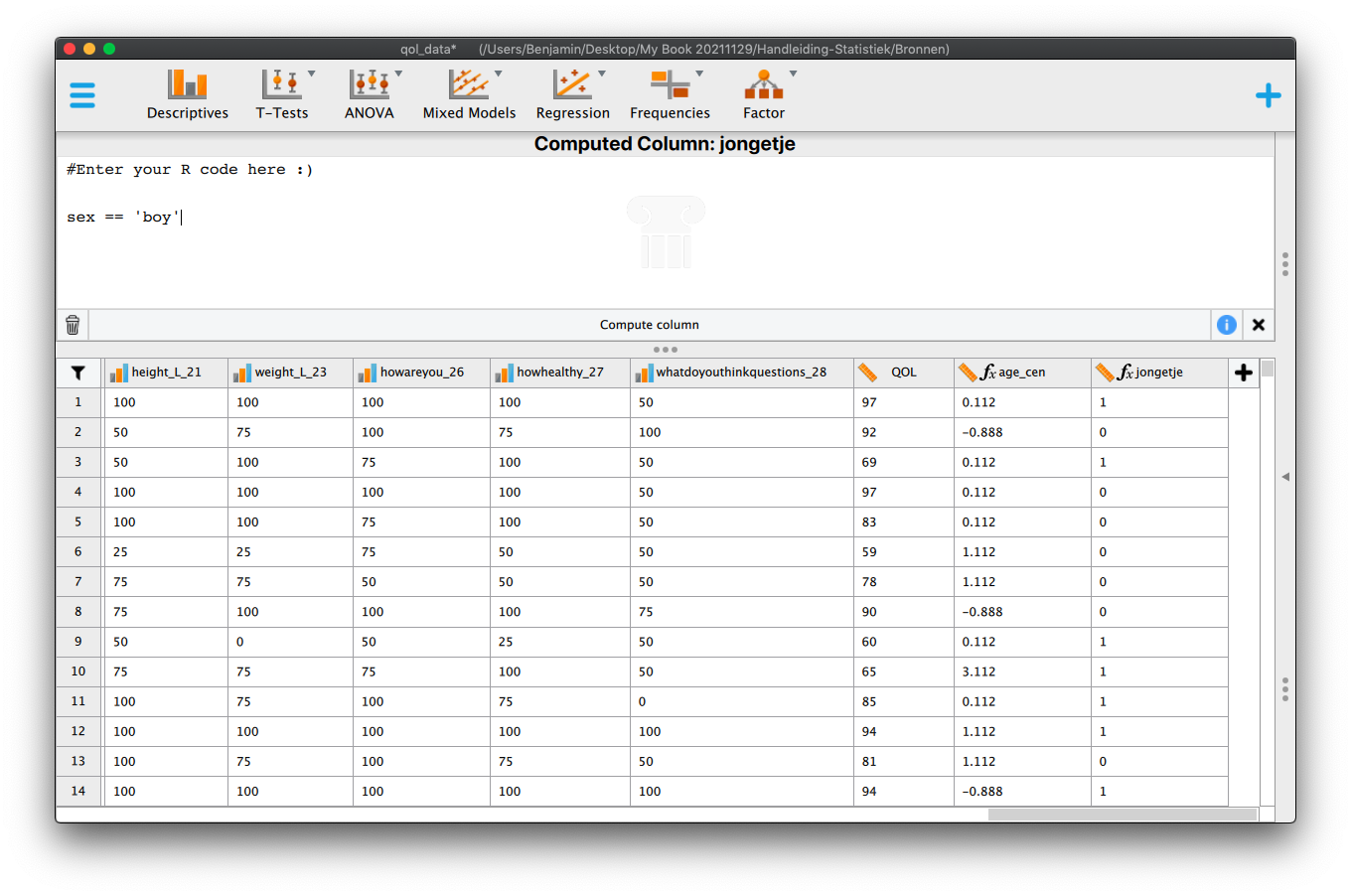Open the Descriptives analysis menu
Viewport: 1351px width, 896px height.
pyautogui.click(x=188, y=95)
